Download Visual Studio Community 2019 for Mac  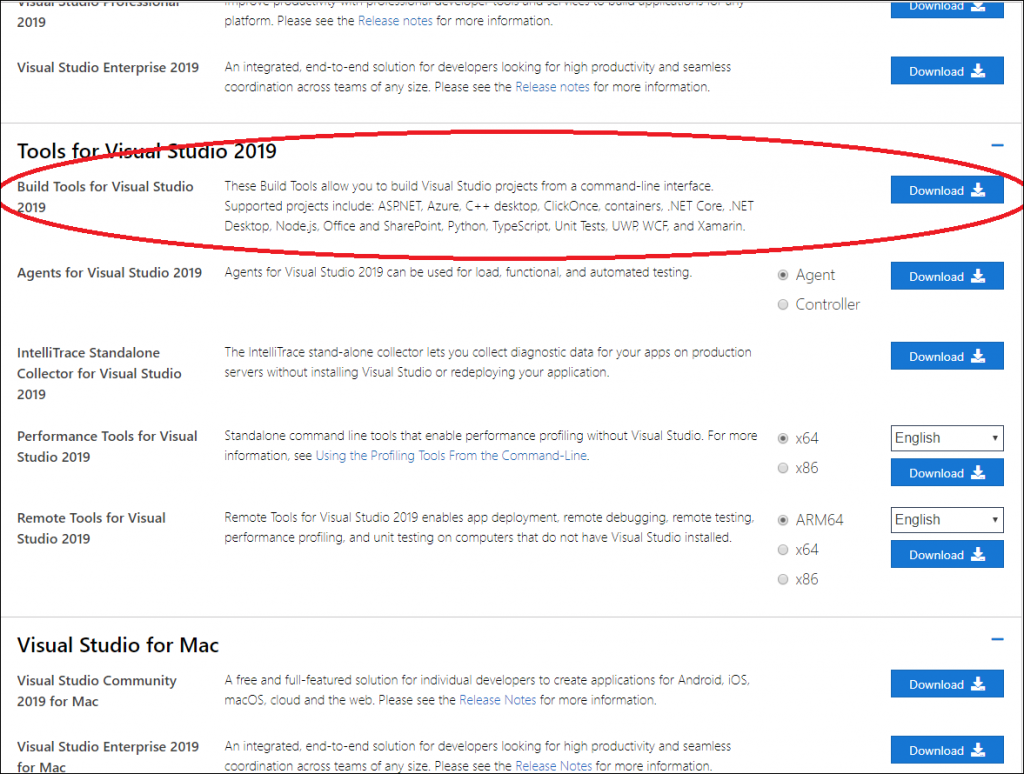[947, 684]
